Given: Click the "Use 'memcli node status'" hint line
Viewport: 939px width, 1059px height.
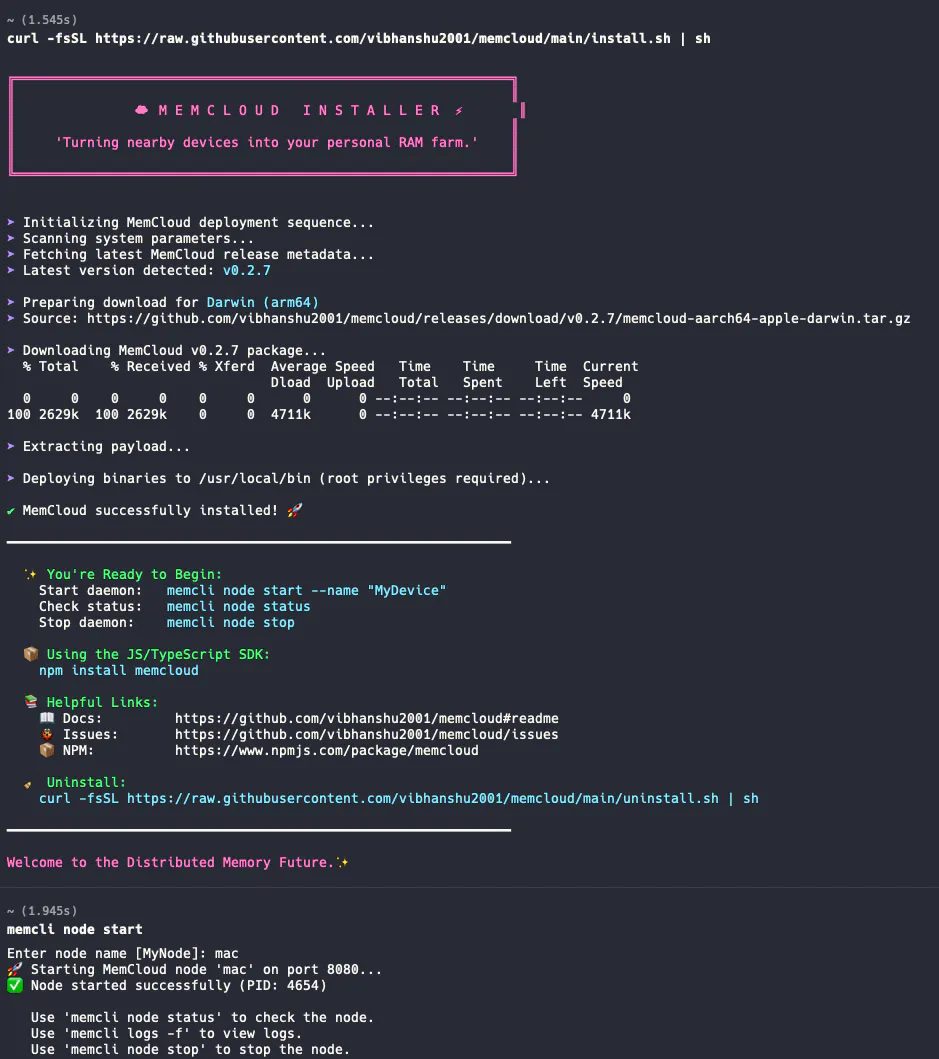Looking at the screenshot, I should 202,1017.
